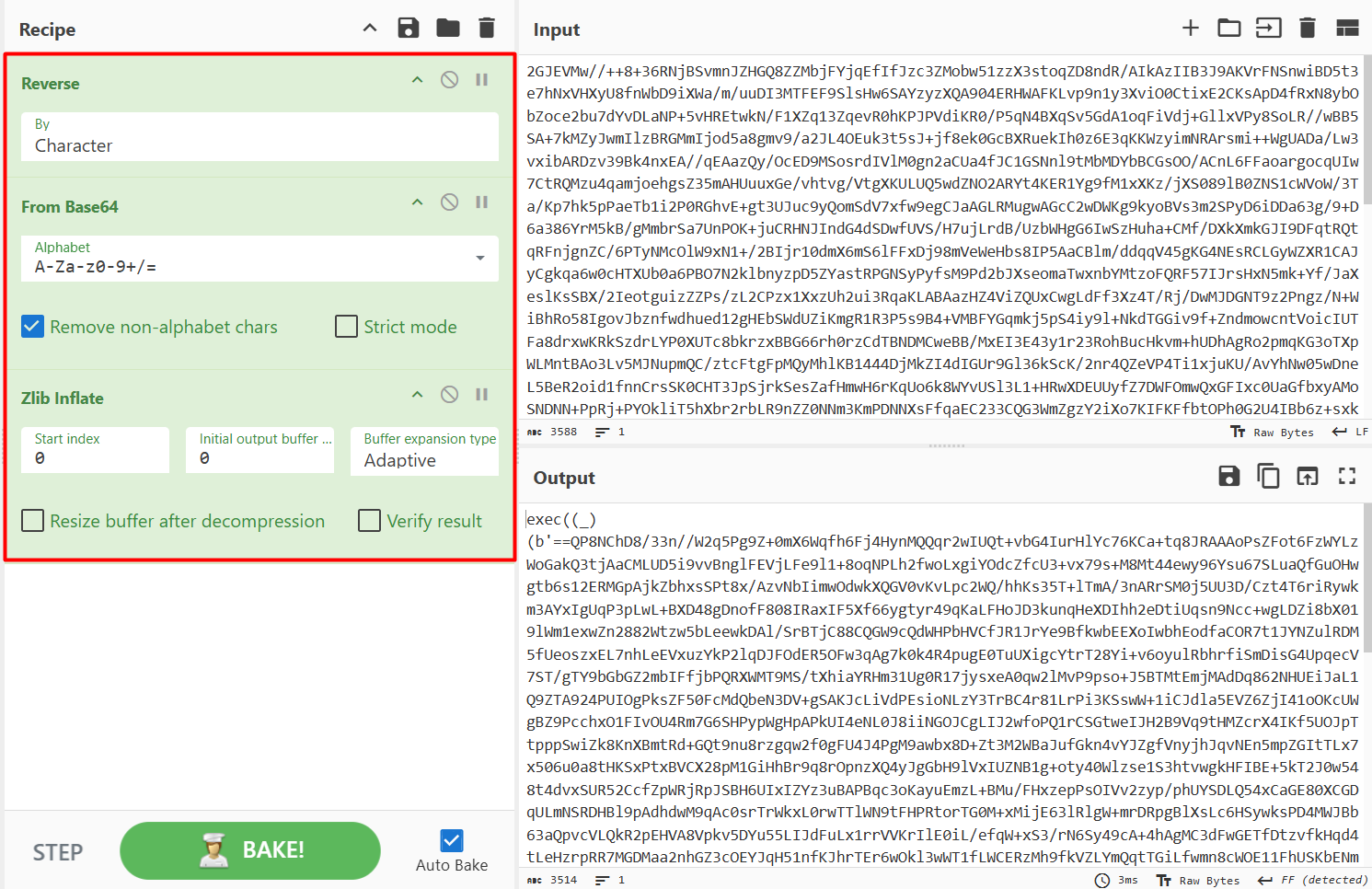Click the Start index field
The width and height of the screenshot is (1372, 889).
click(x=95, y=450)
